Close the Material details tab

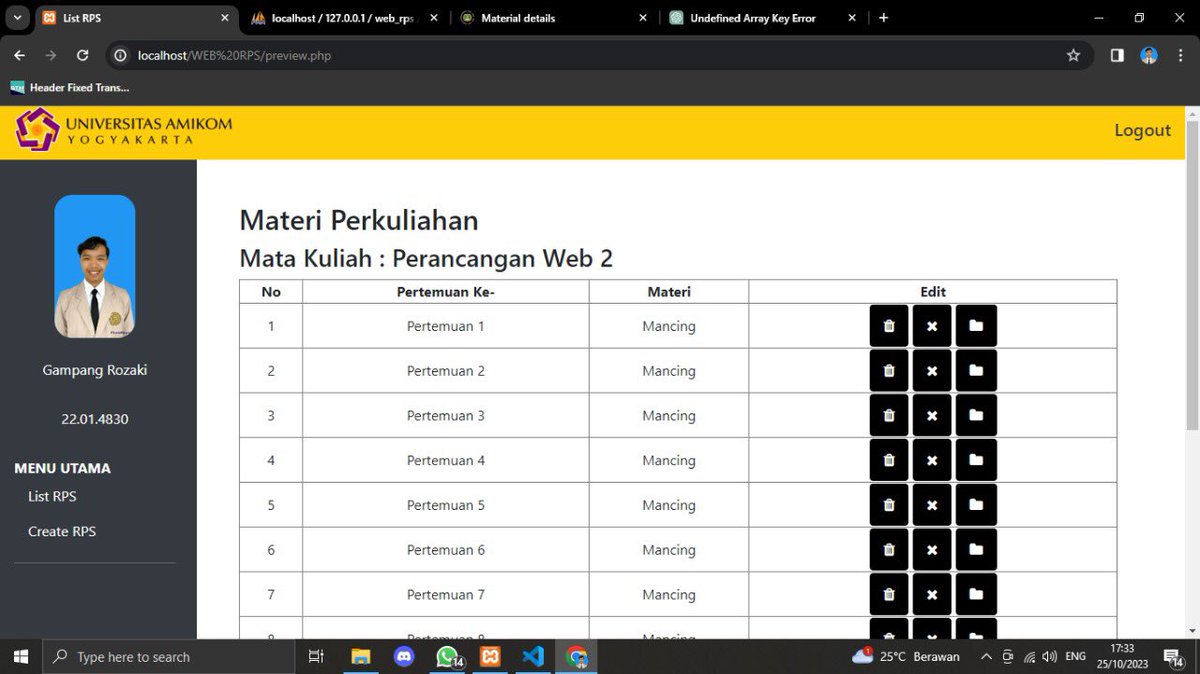click(x=642, y=18)
